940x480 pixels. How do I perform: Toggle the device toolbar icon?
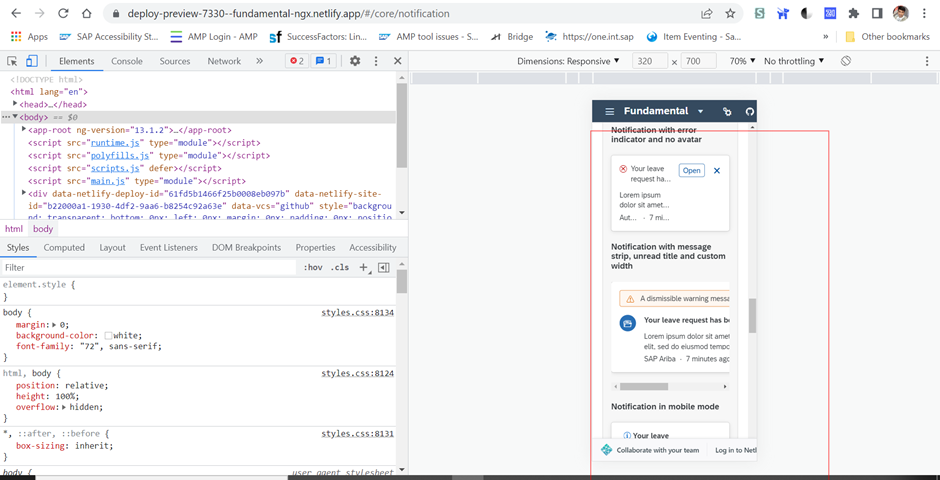(32, 61)
